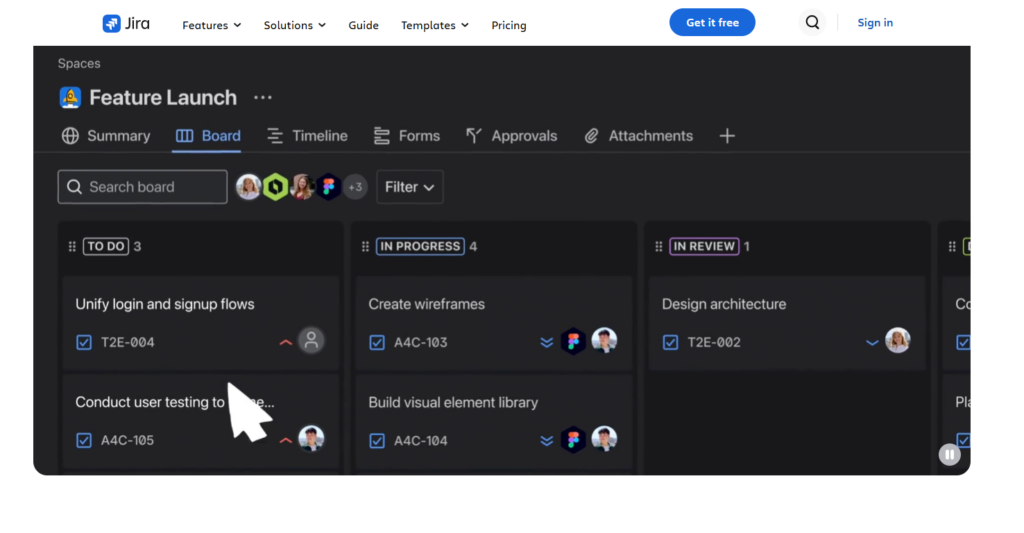
Task: Click the Figma icon on A4C-104 card
Action: click(573, 440)
